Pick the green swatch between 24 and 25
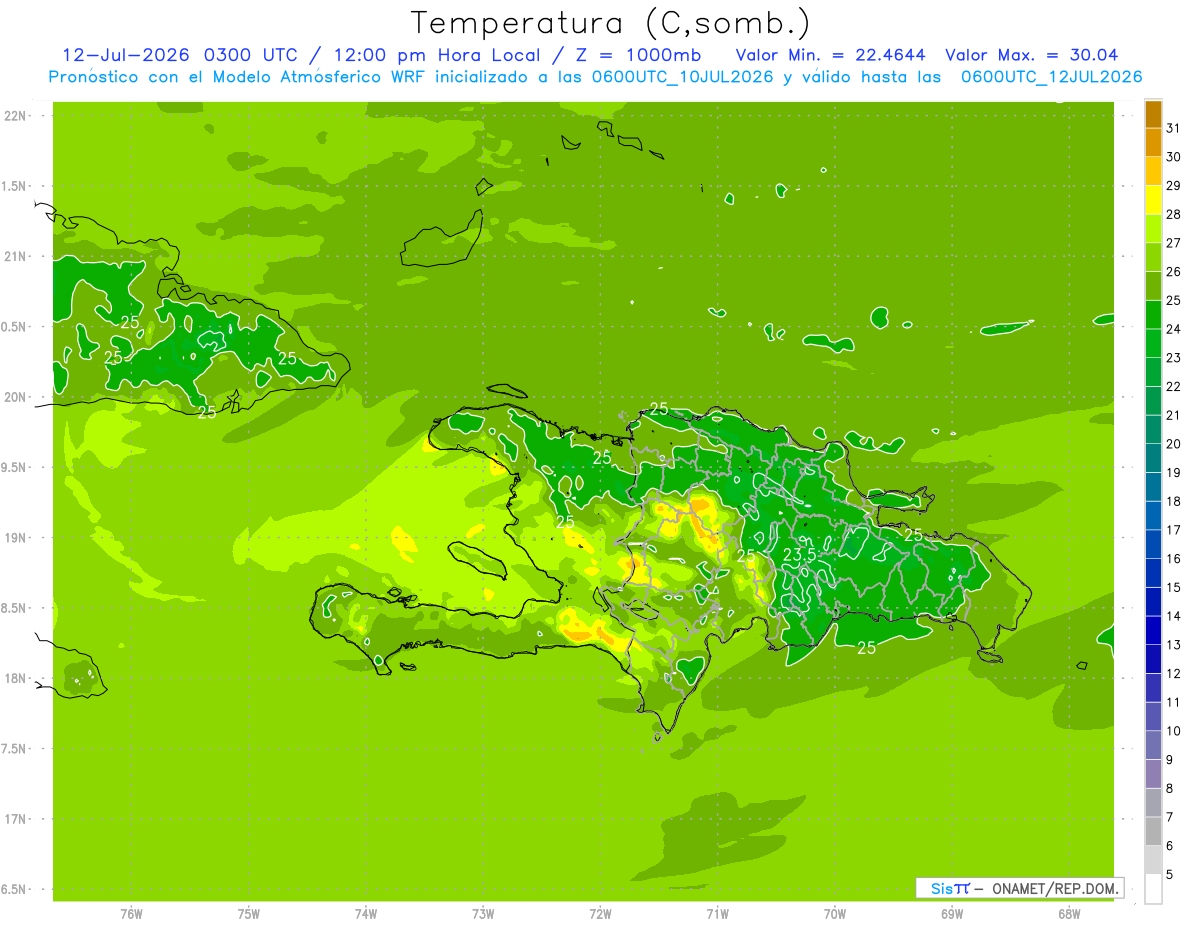The height and width of the screenshot is (927, 1200). point(1153,315)
